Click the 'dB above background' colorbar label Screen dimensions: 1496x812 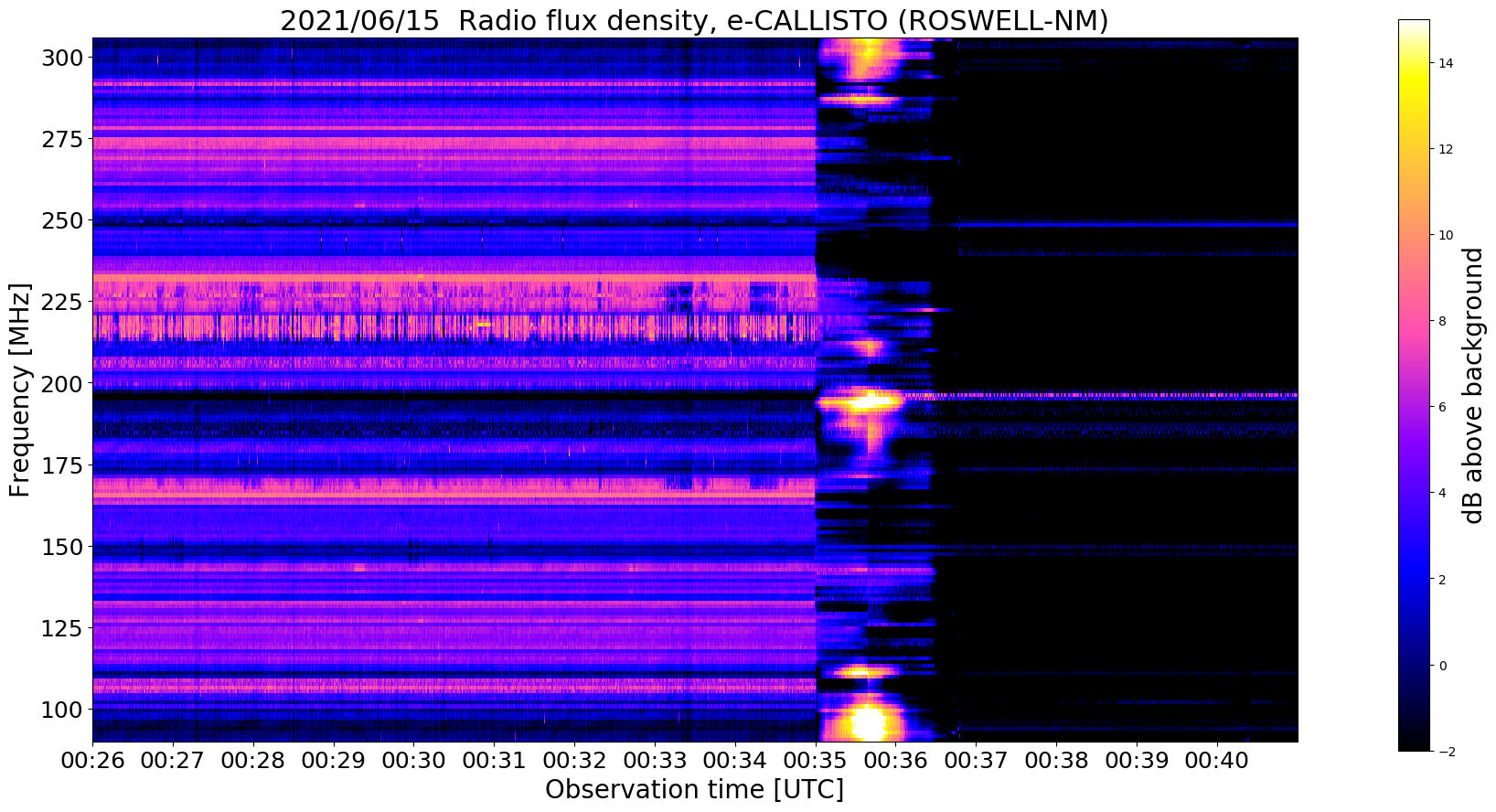pyautogui.click(x=1472, y=385)
